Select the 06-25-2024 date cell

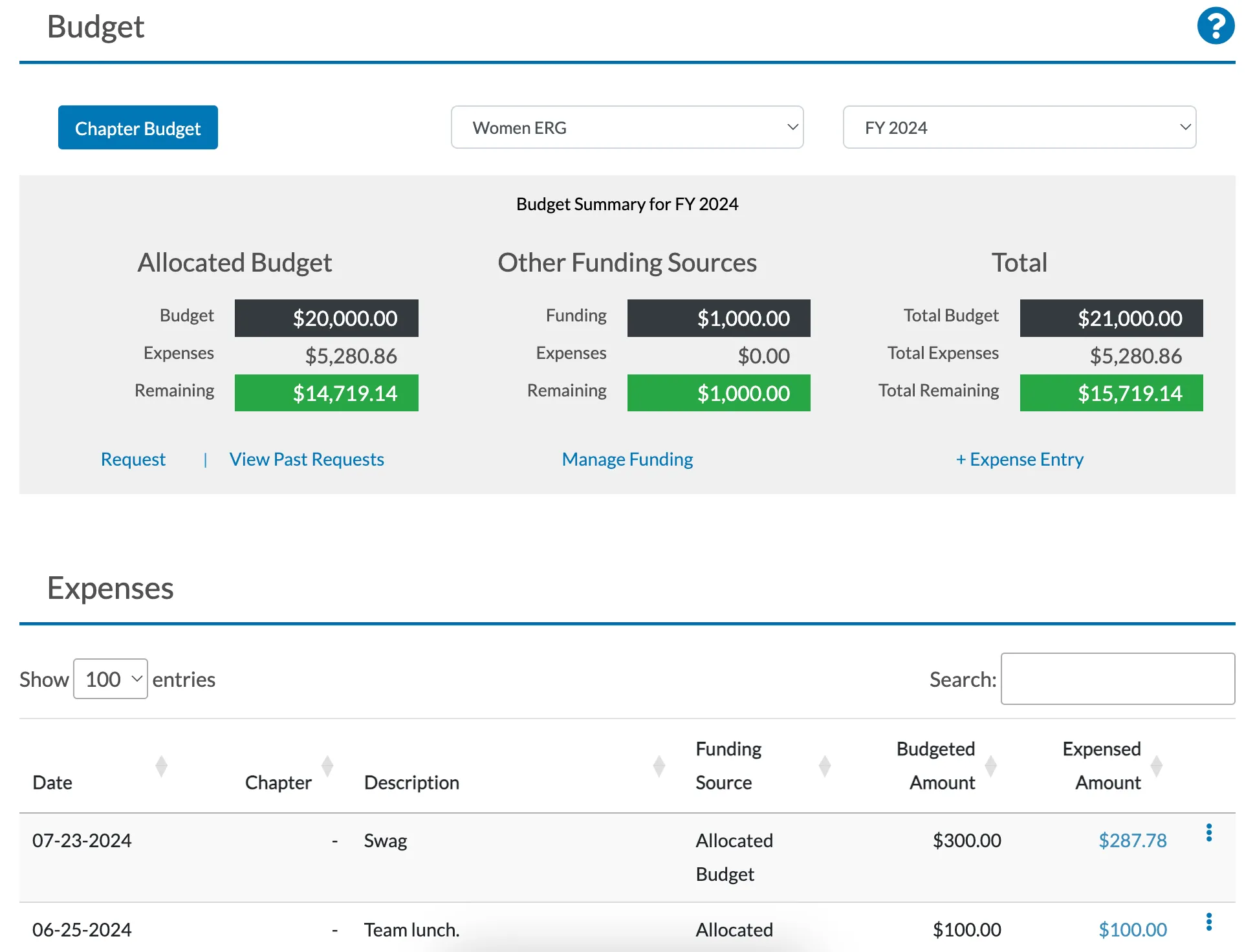click(x=82, y=929)
